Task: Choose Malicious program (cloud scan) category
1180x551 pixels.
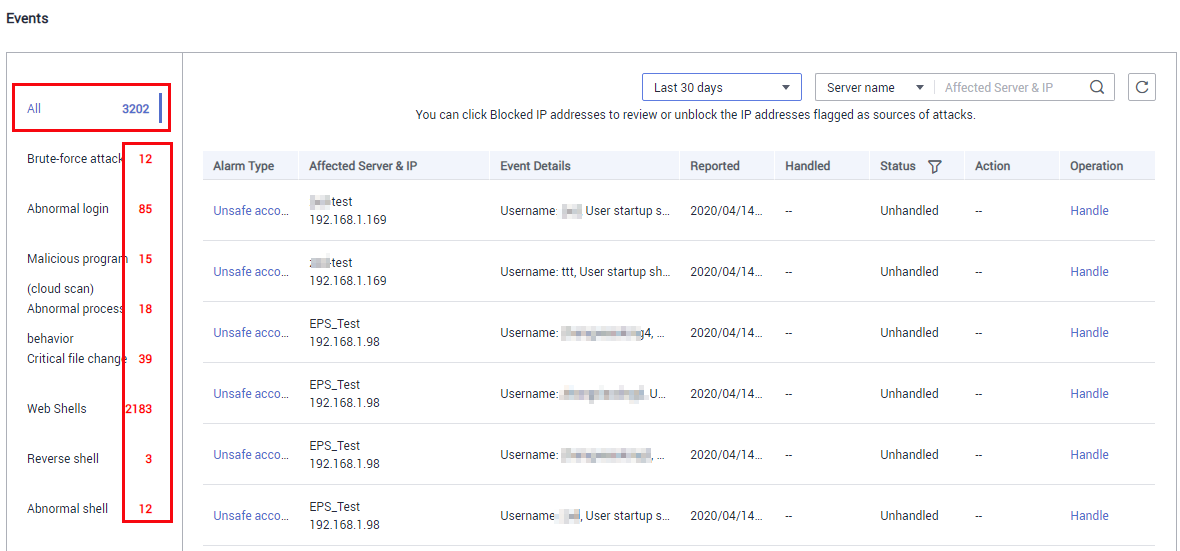Action: [90, 273]
